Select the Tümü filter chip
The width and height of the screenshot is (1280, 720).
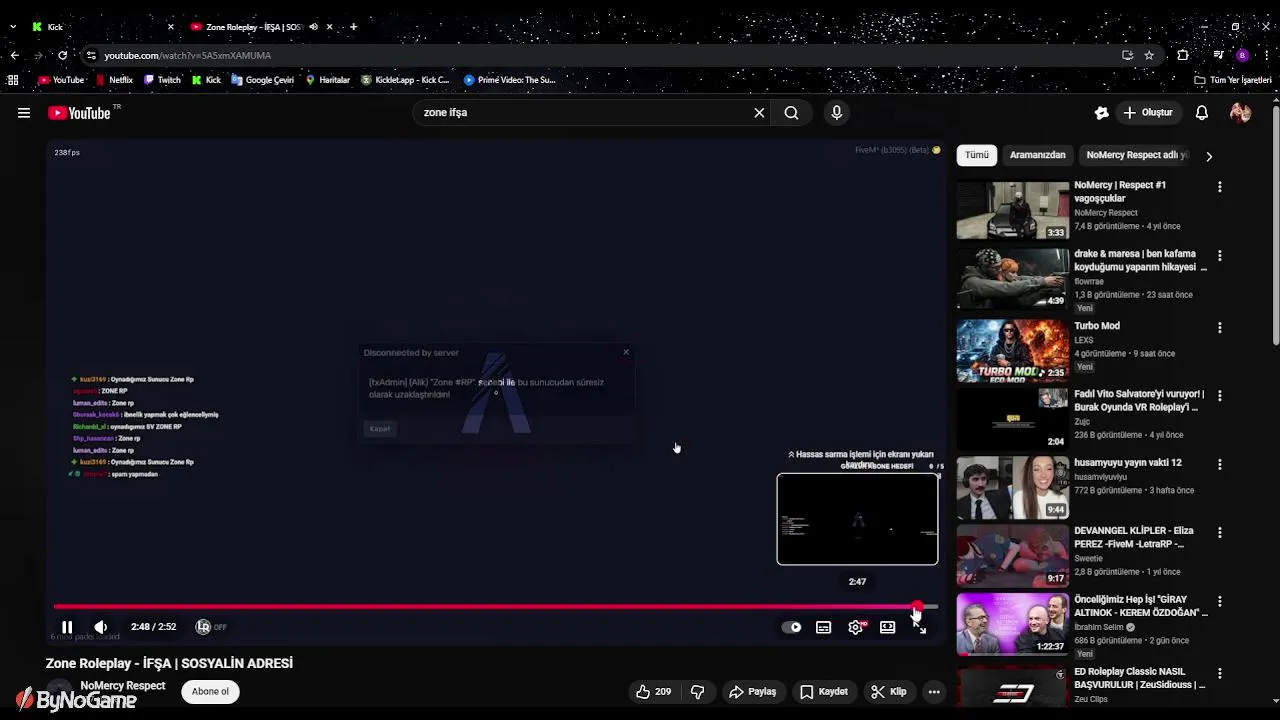[x=977, y=155]
